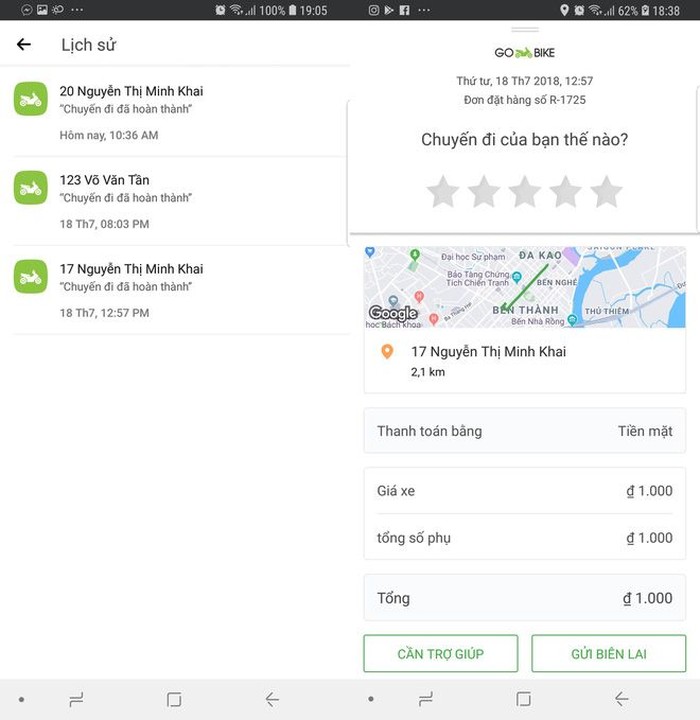This screenshot has width=700, height=720.
Task: Tap motorbike icon for 20 Nguyễn Thị Minh Khai
Action: (x=30, y=99)
